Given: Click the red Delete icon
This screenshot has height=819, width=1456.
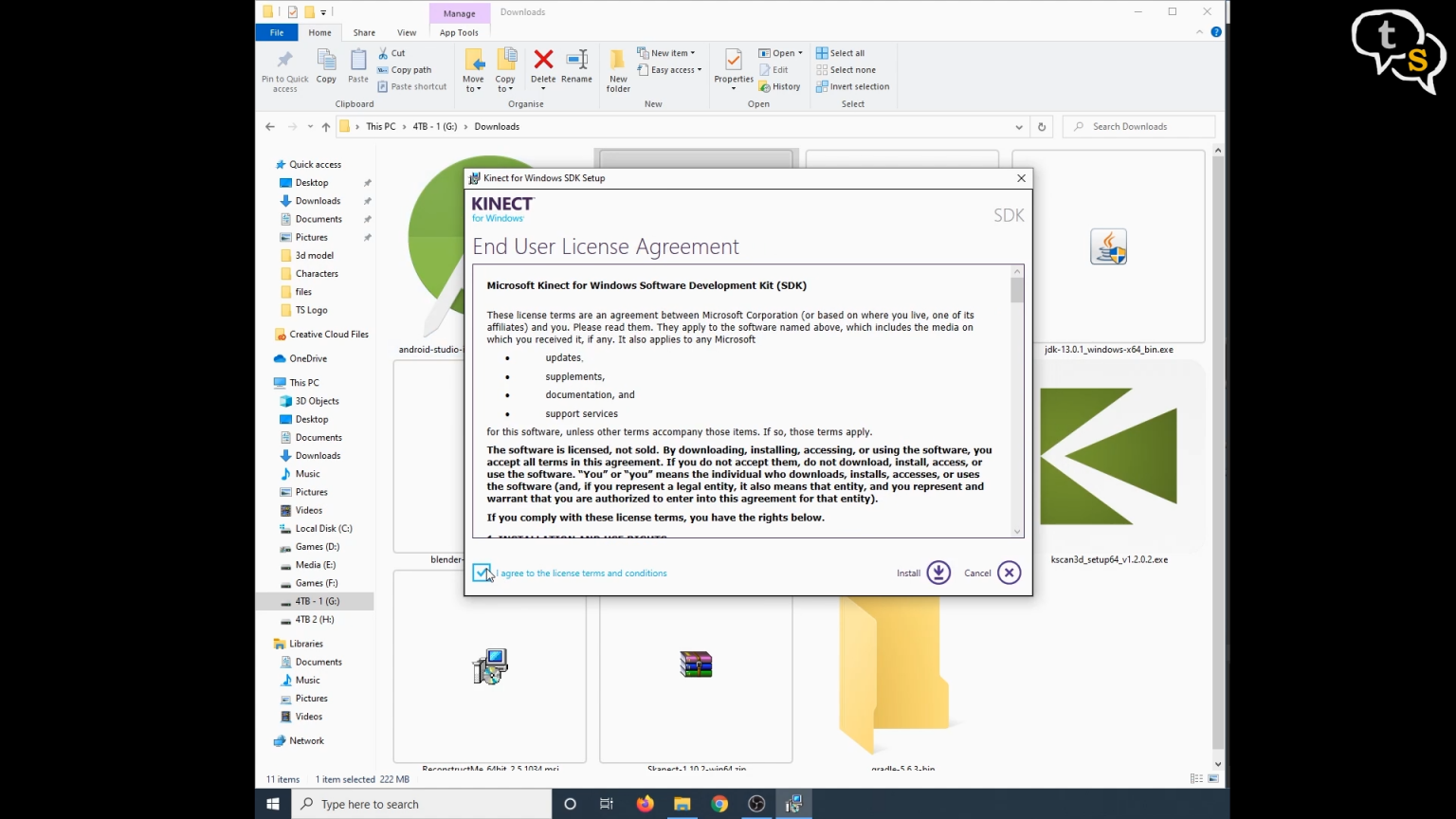Looking at the screenshot, I should (x=543, y=61).
